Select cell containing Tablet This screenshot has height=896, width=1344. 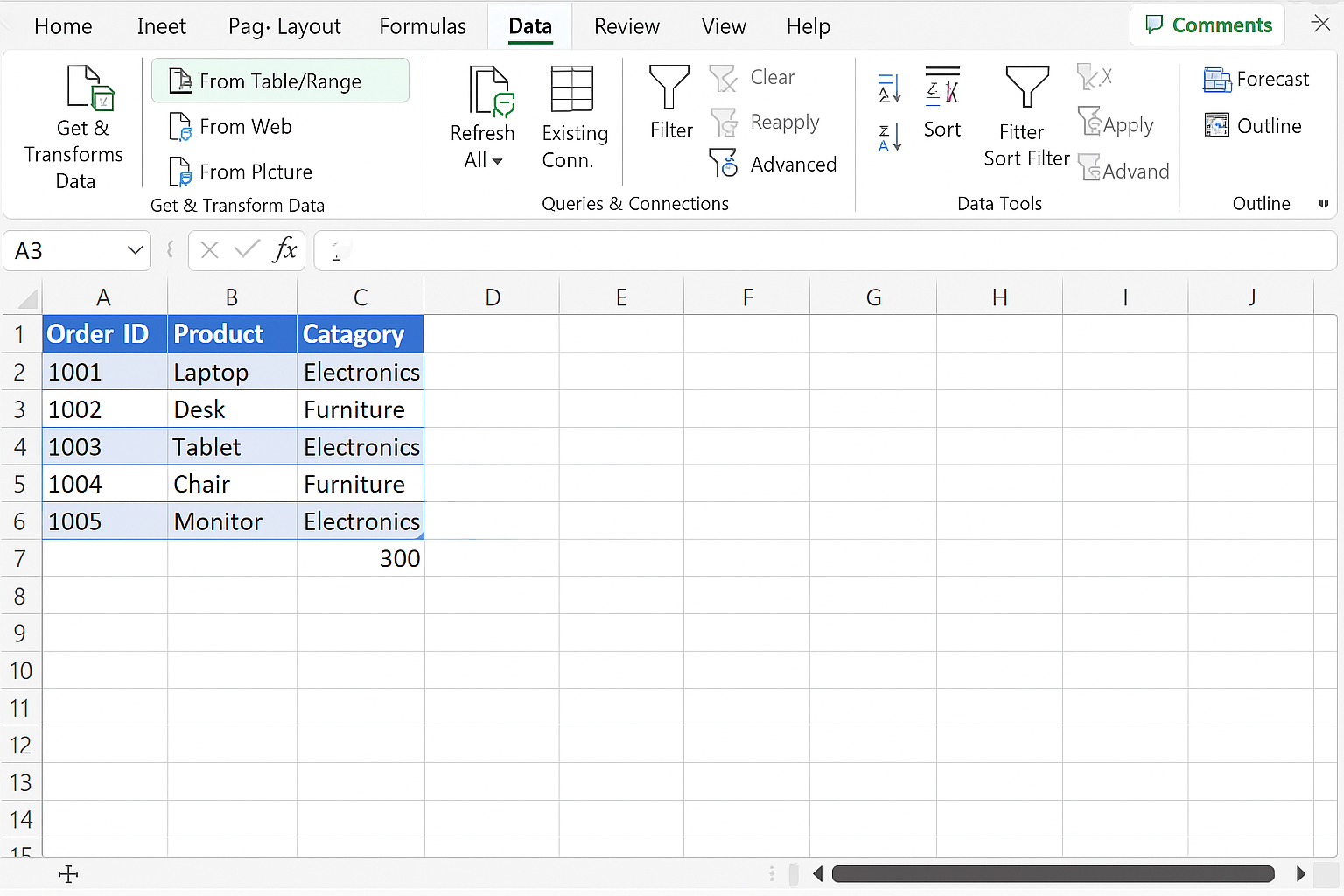click(232, 446)
